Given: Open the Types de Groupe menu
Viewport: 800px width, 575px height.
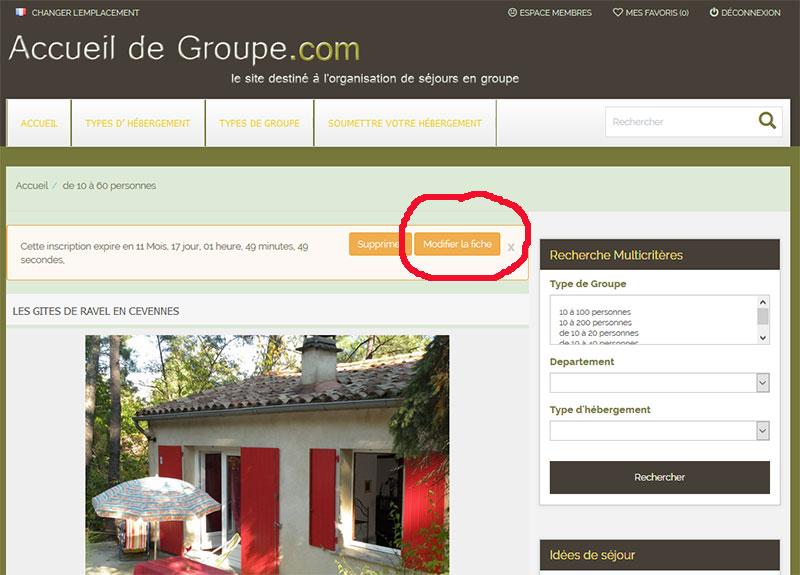Looking at the screenshot, I should pos(259,123).
